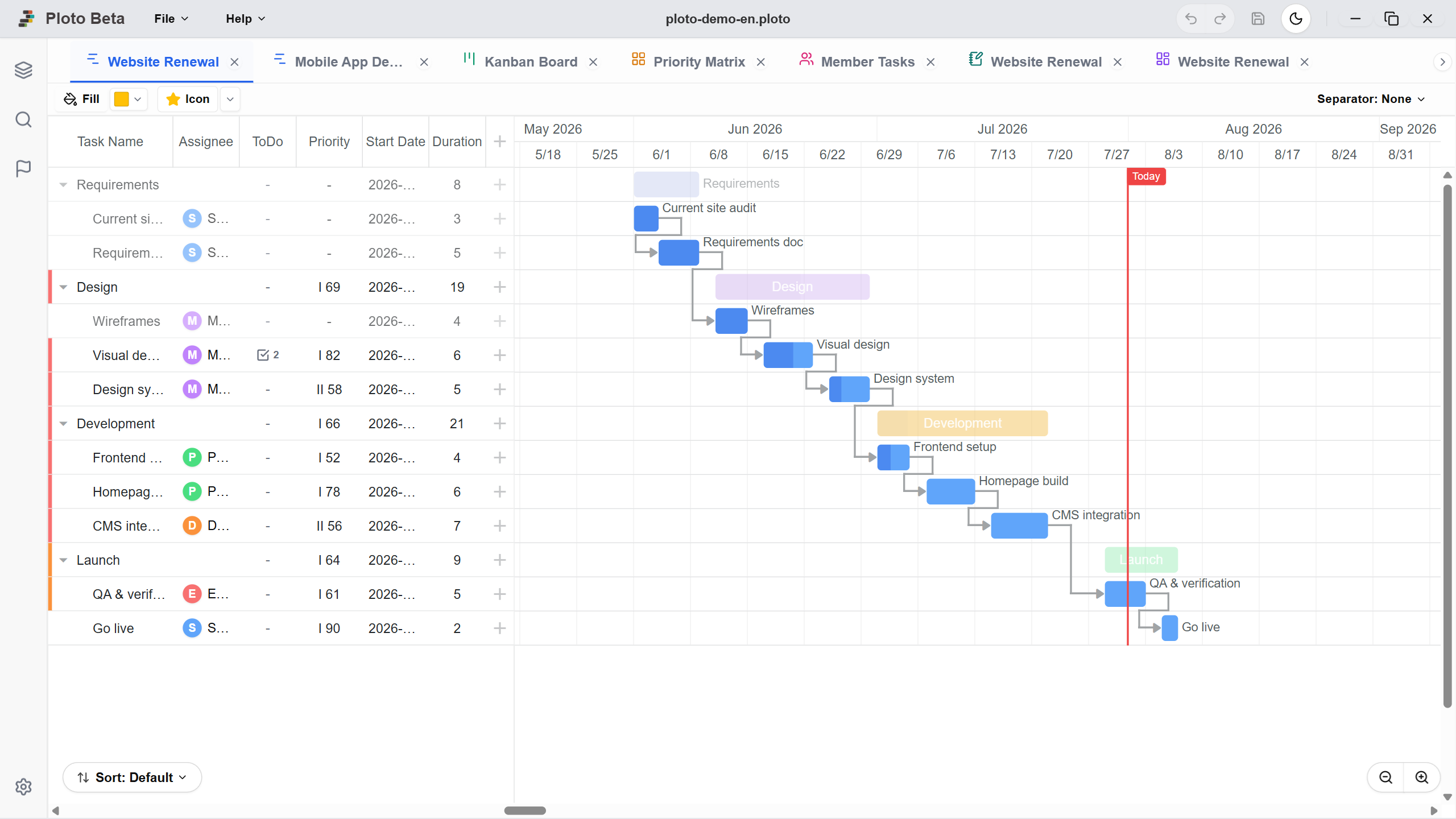Open settings gear in sidebar

[x=23, y=787]
